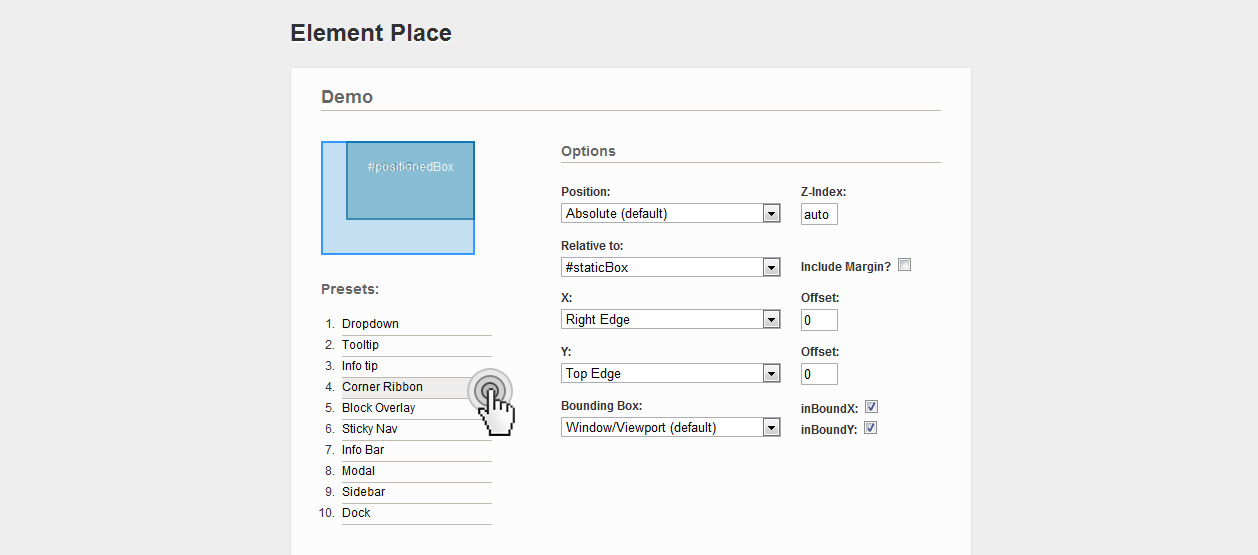The image size is (1258, 555).
Task: Select the Dock preset
Action: pos(356,513)
